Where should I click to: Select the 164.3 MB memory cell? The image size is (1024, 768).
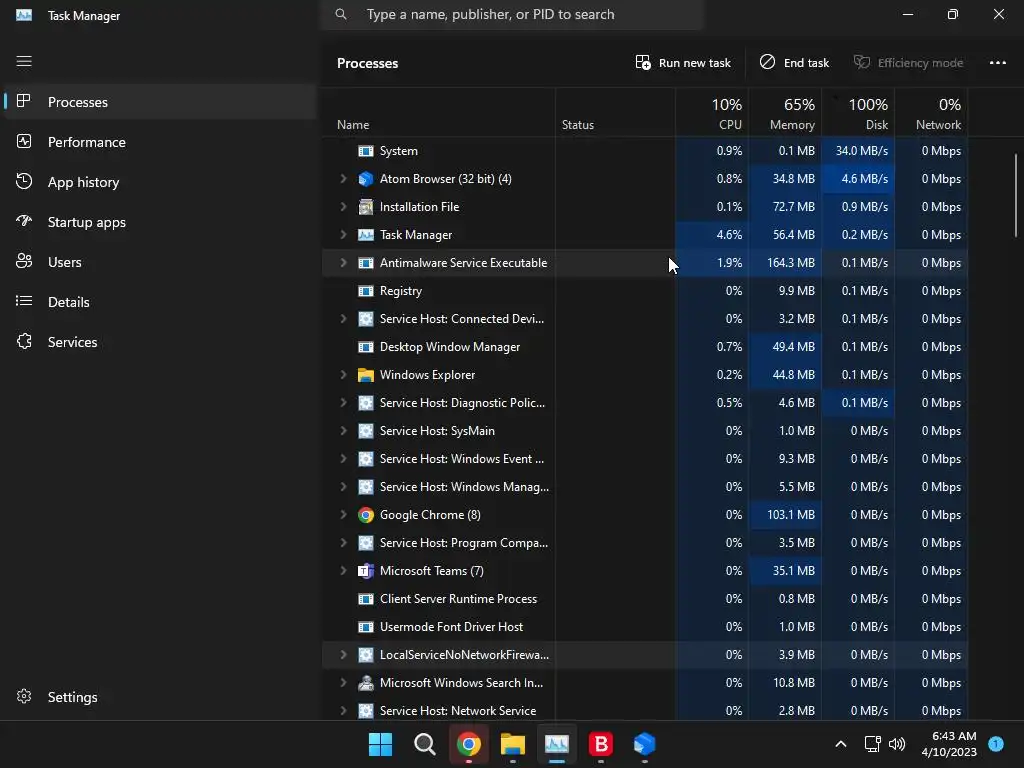[786, 263]
